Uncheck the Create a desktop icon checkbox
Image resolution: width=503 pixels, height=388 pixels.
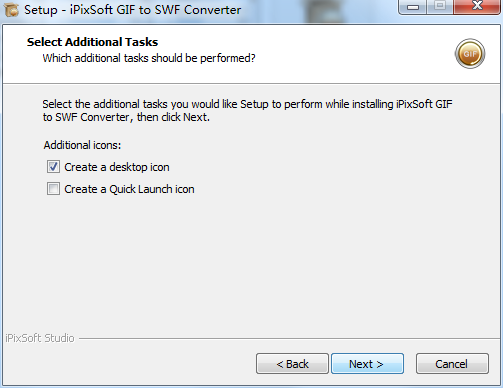pos(53,167)
